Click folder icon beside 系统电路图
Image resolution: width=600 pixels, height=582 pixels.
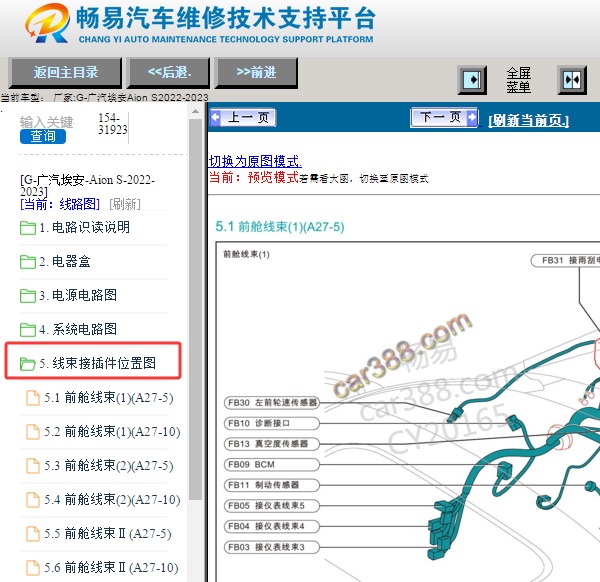point(28,330)
